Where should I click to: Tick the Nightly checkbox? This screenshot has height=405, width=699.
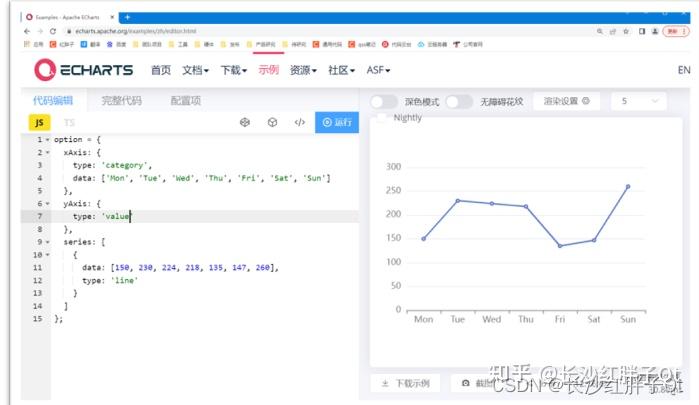click(x=382, y=118)
